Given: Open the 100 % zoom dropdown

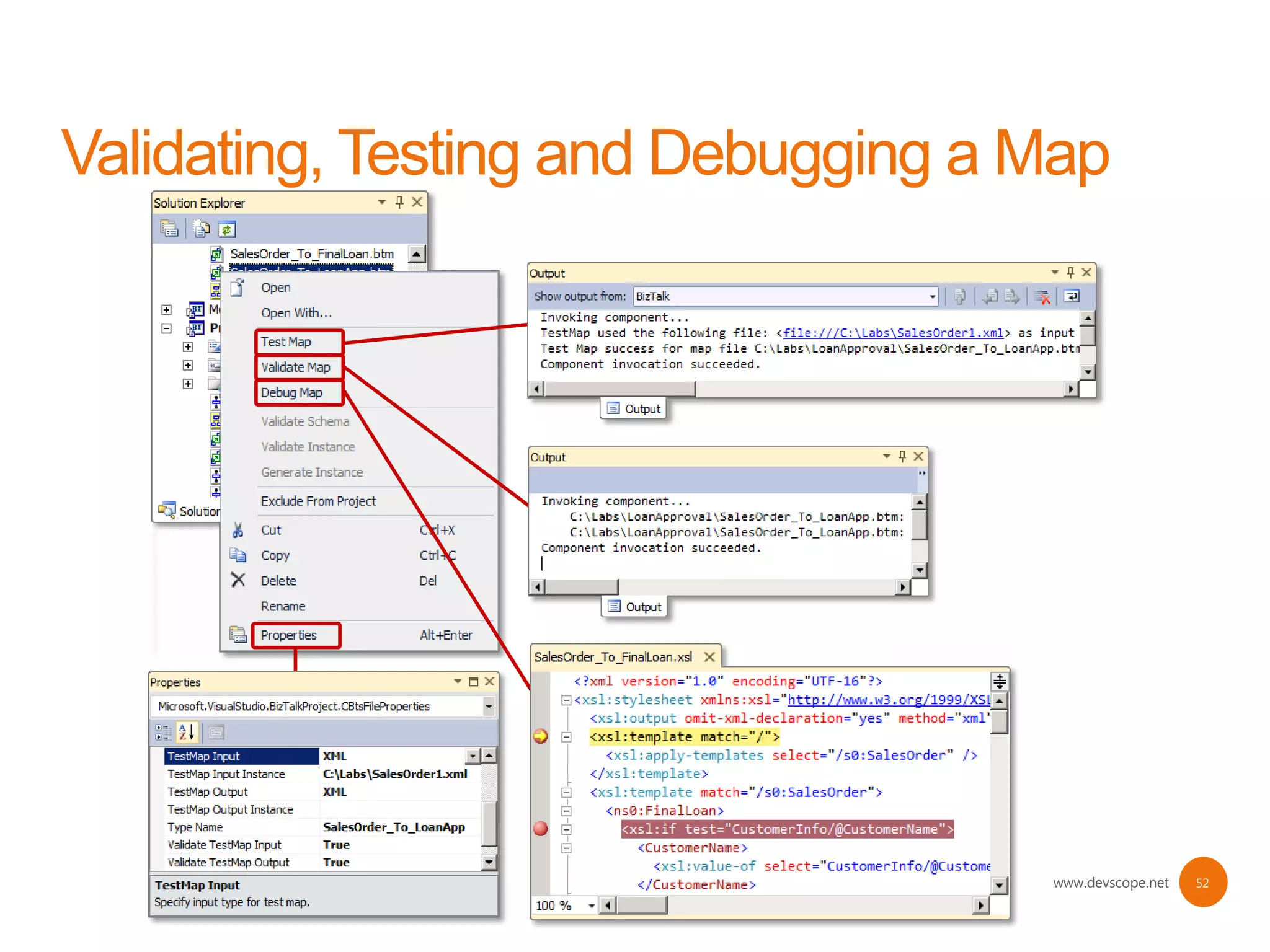Looking at the screenshot, I should (592, 906).
